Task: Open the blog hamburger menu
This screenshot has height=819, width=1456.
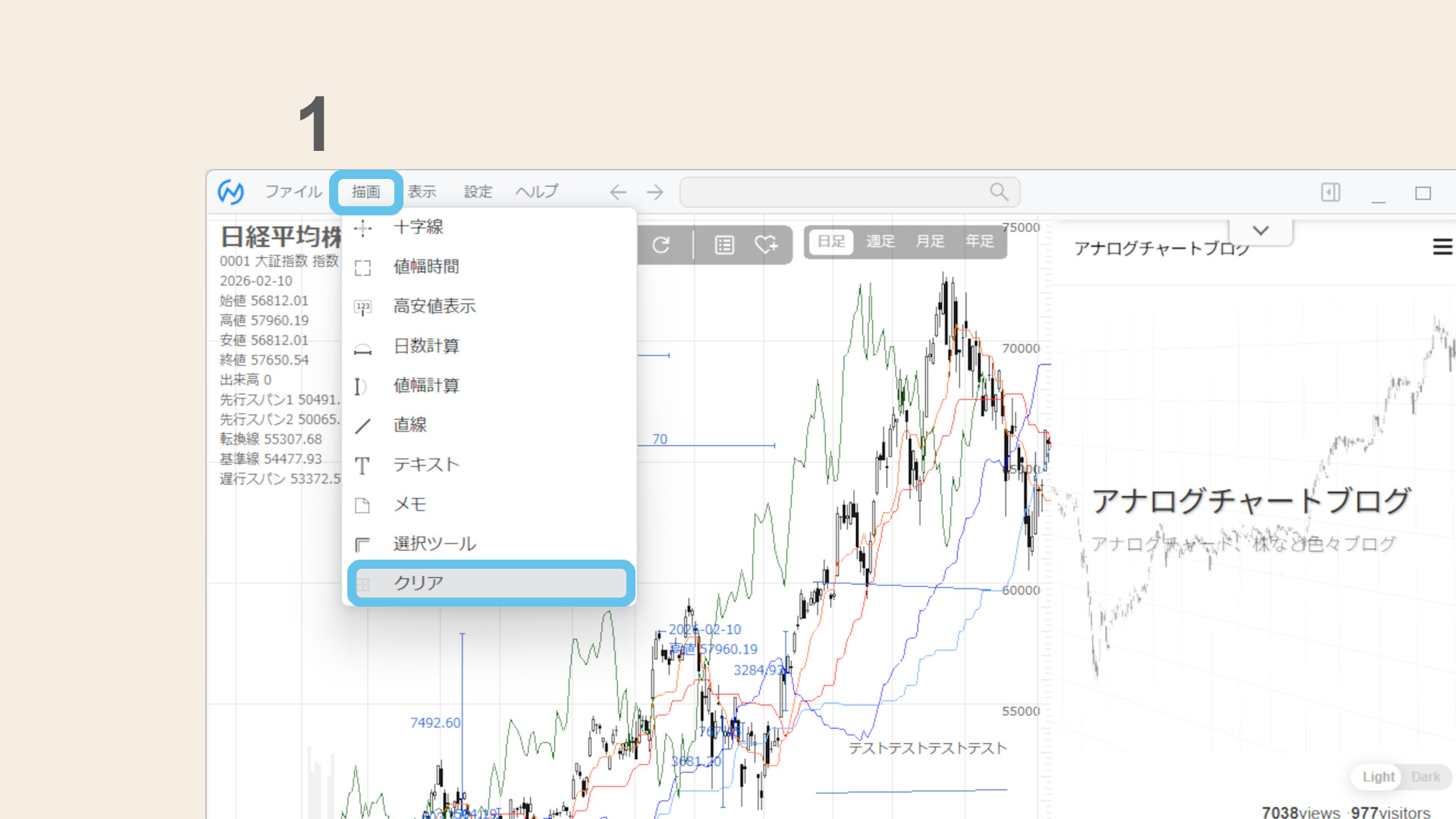Action: pyautogui.click(x=1442, y=246)
